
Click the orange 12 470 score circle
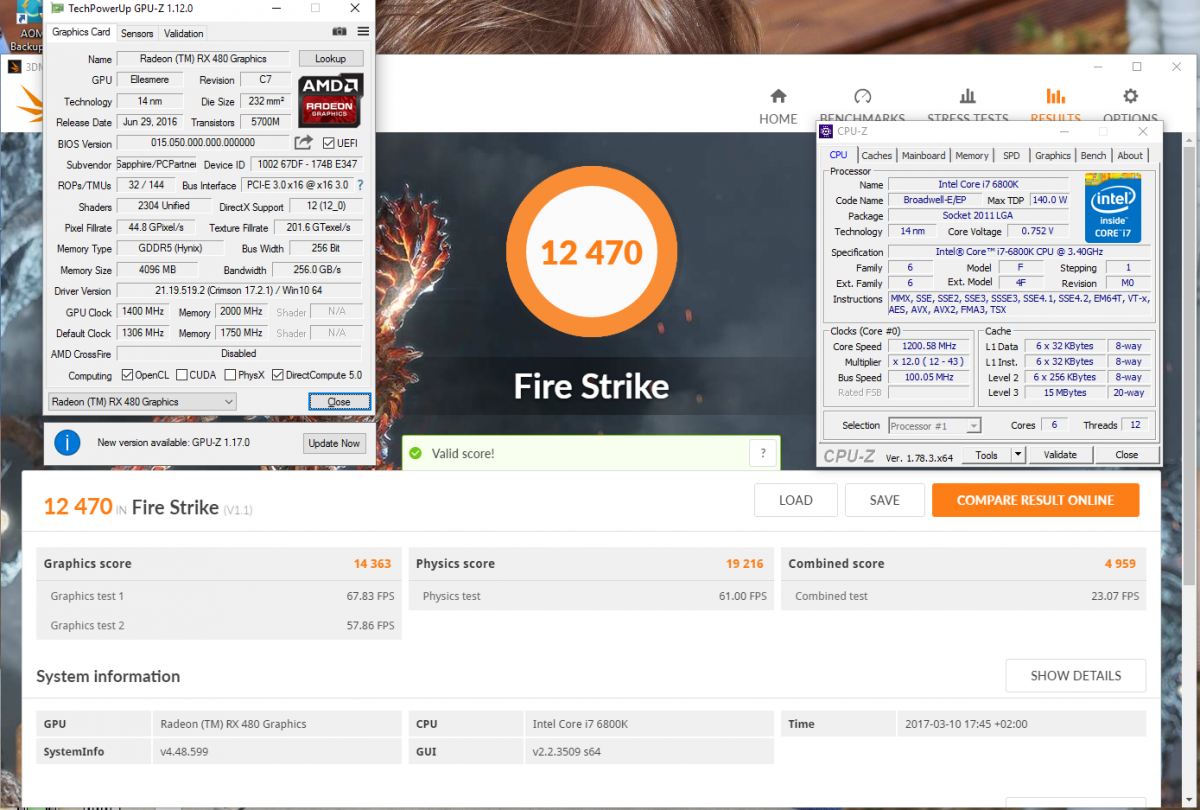coord(591,251)
